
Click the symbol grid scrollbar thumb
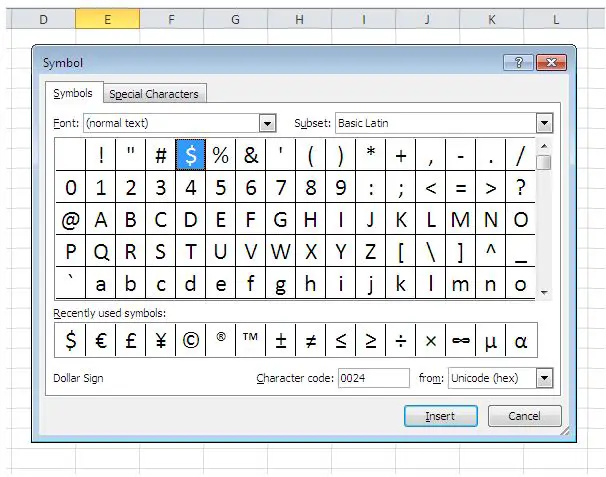click(544, 162)
